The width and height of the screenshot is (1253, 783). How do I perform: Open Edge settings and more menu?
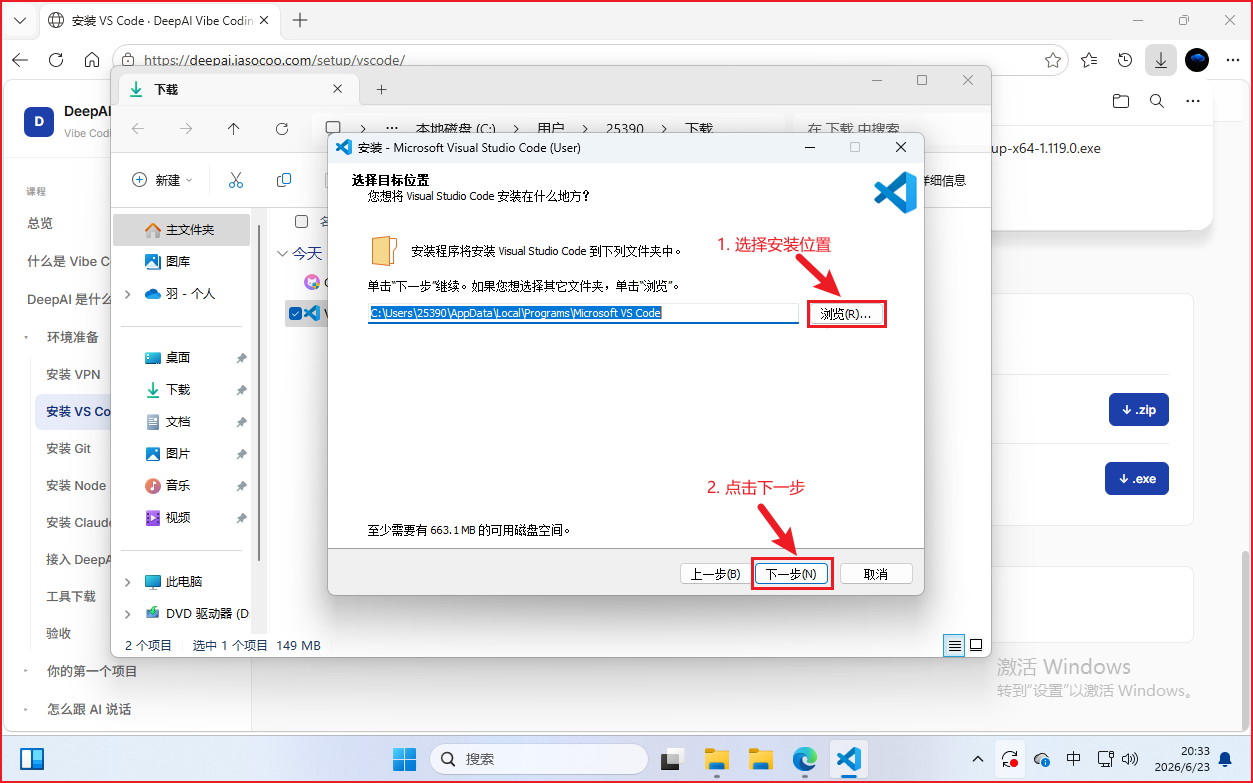[x=1232, y=60]
